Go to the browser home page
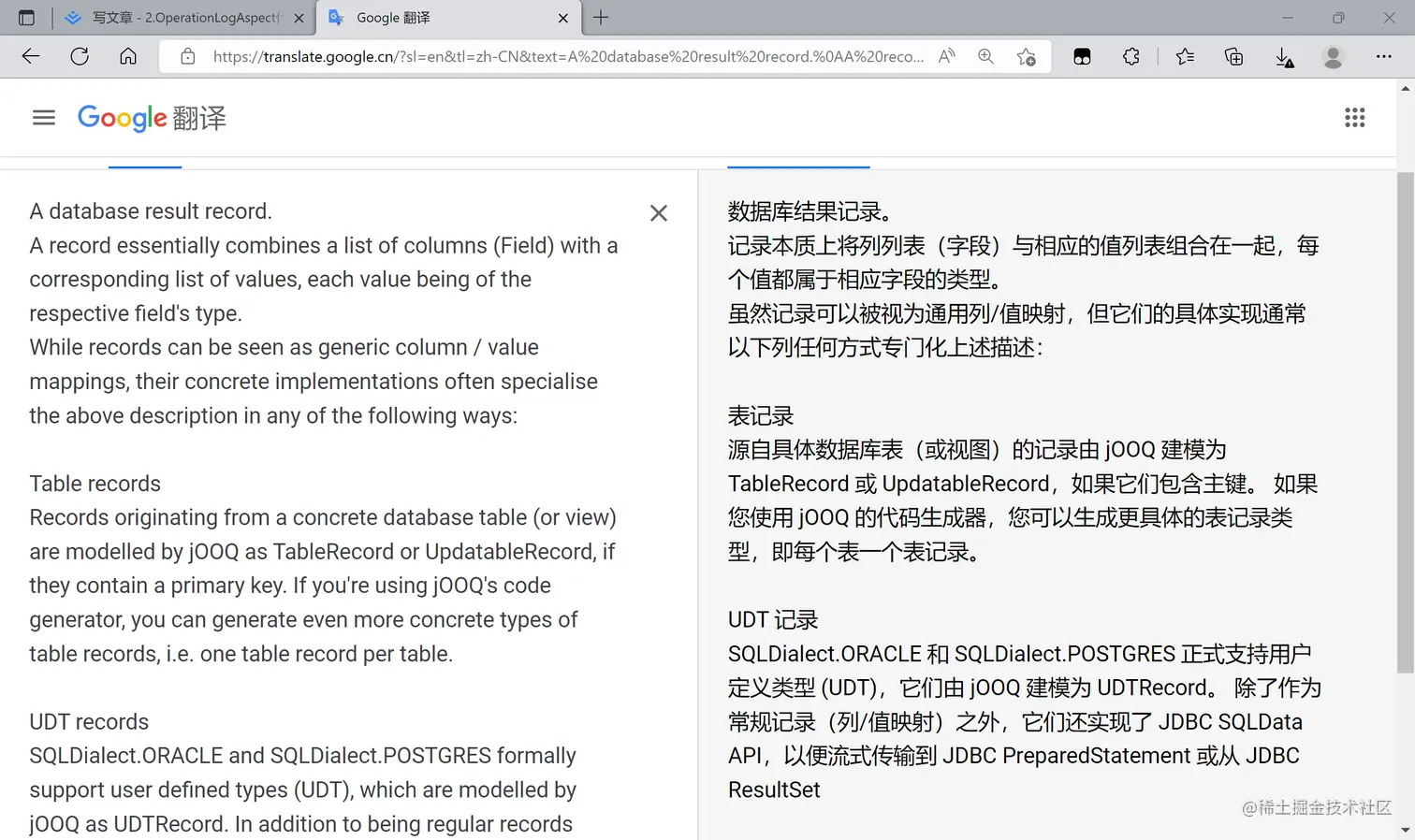 coord(128,56)
